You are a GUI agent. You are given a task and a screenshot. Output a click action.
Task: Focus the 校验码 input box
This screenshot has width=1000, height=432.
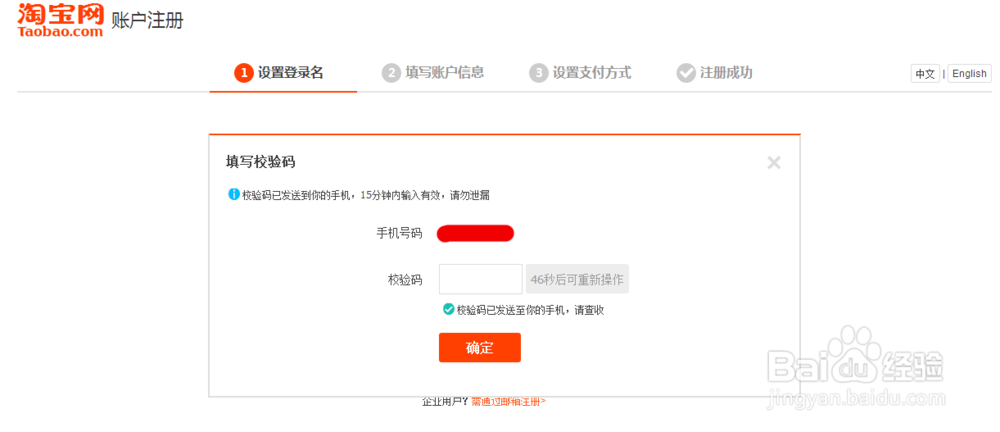(480, 279)
